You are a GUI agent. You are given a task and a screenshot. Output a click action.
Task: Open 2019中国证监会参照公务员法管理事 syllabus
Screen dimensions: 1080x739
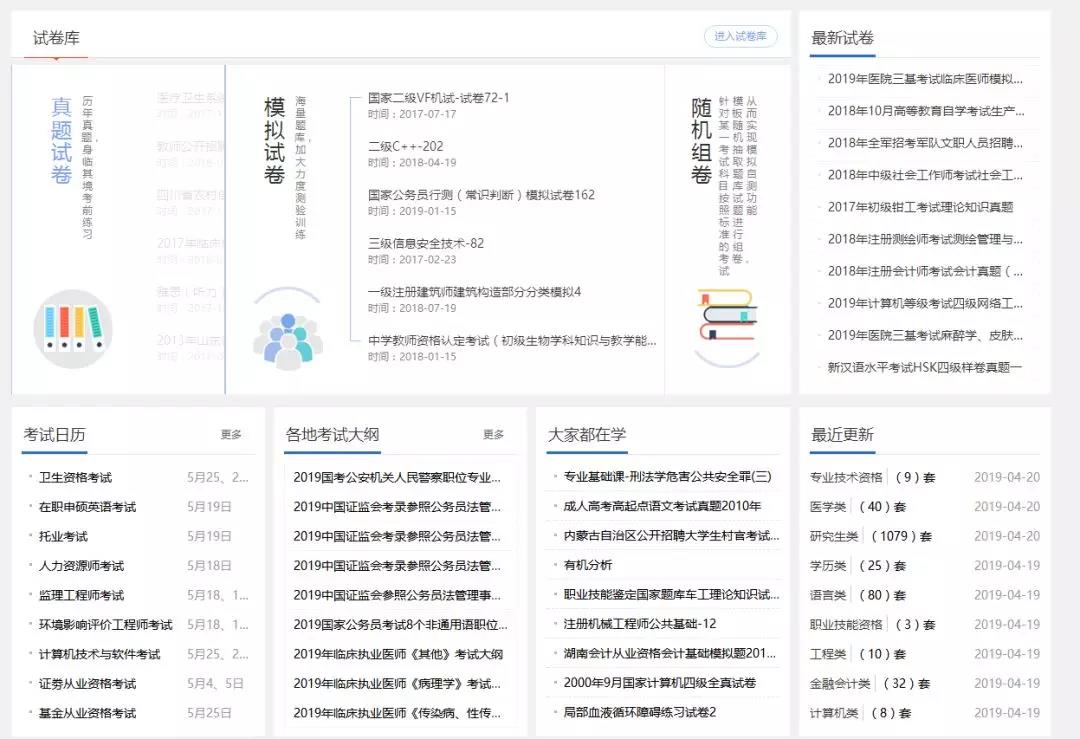click(x=397, y=595)
